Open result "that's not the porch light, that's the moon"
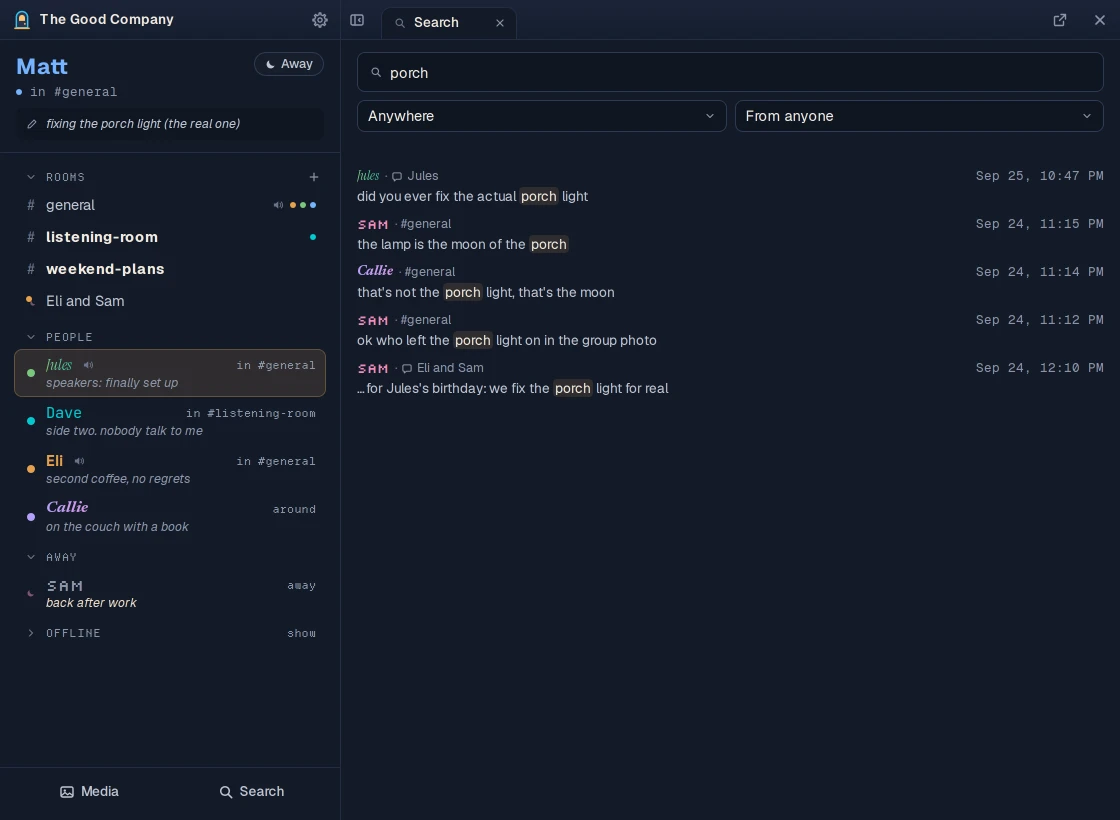This screenshot has height=820, width=1120. tap(730, 282)
